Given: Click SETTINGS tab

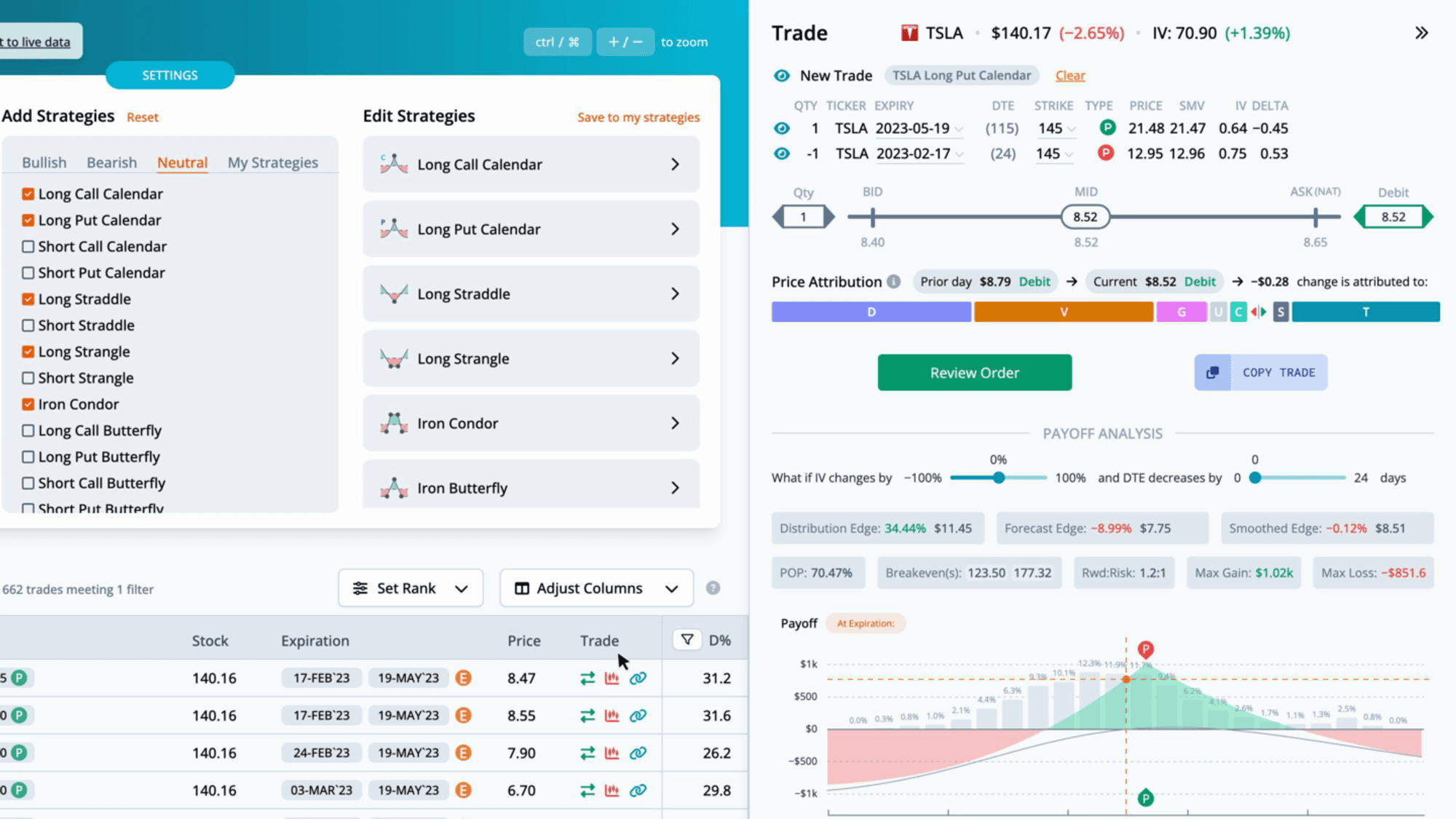Looking at the screenshot, I should [170, 76].
